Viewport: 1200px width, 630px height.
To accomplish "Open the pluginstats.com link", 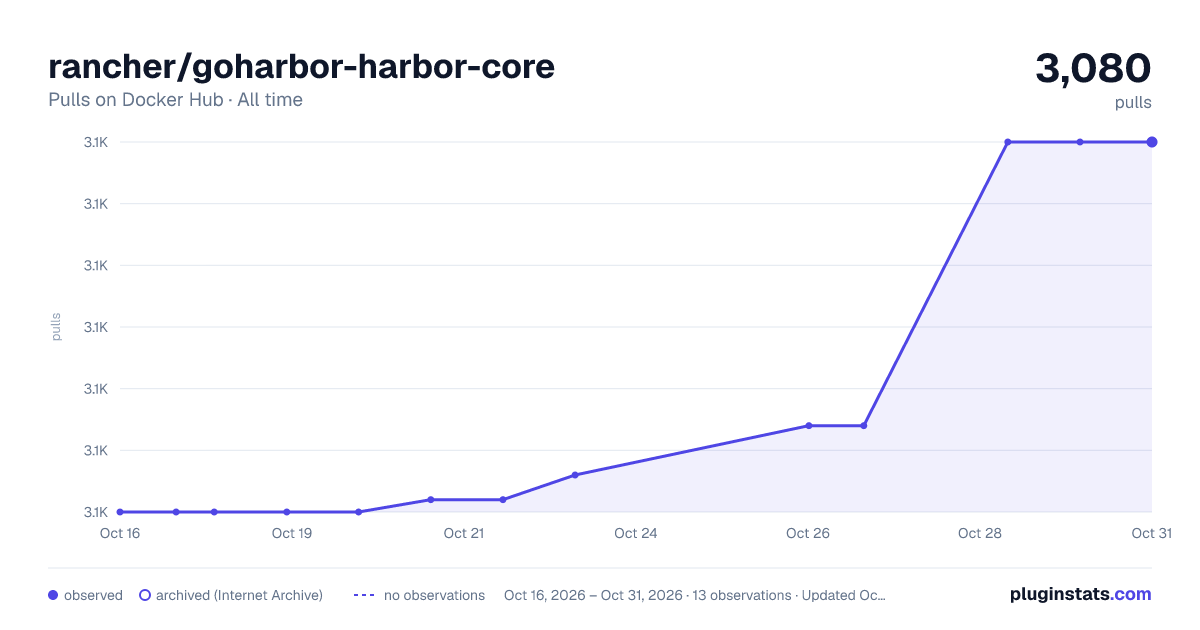I will click(1080, 594).
